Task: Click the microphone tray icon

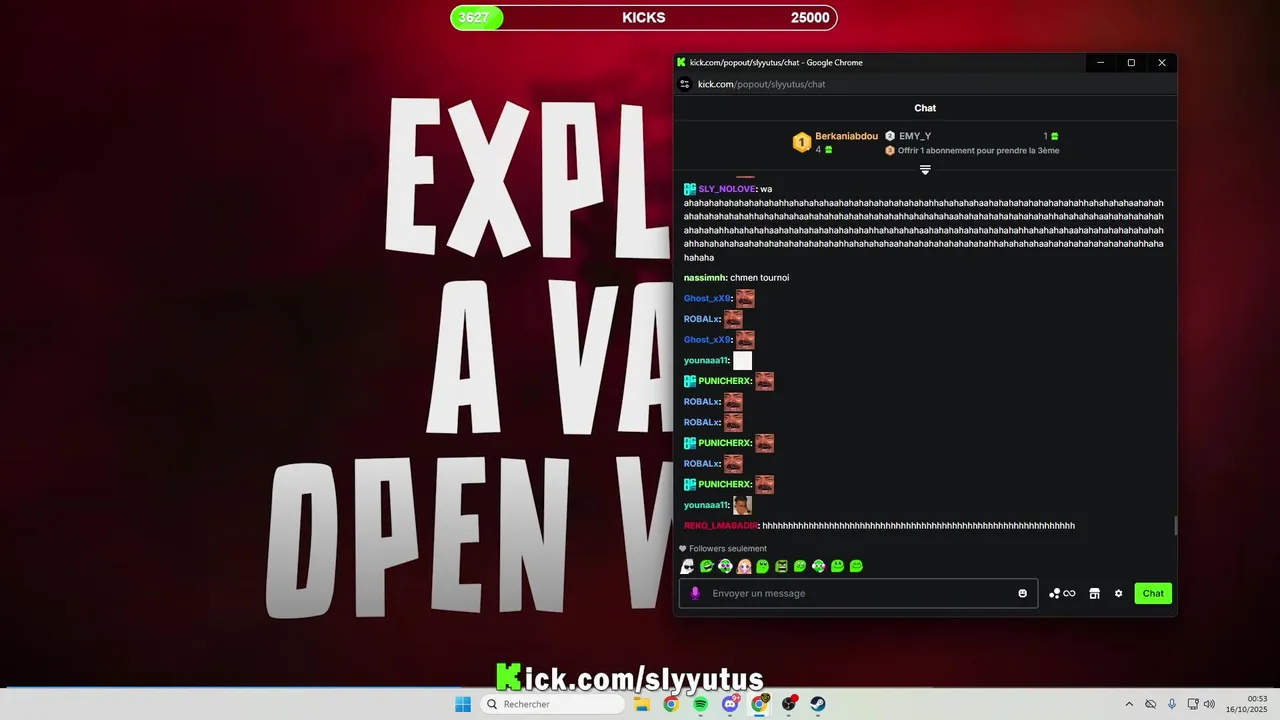Action: pyautogui.click(x=1172, y=704)
